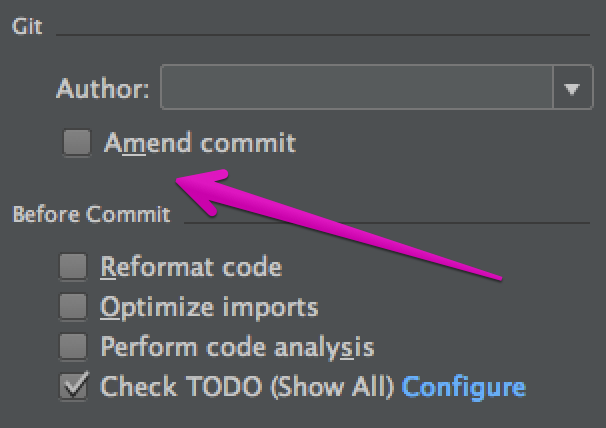This screenshot has height=428, width=606.
Task: Uncheck the Check TODO checkbox
Action: (x=73, y=385)
